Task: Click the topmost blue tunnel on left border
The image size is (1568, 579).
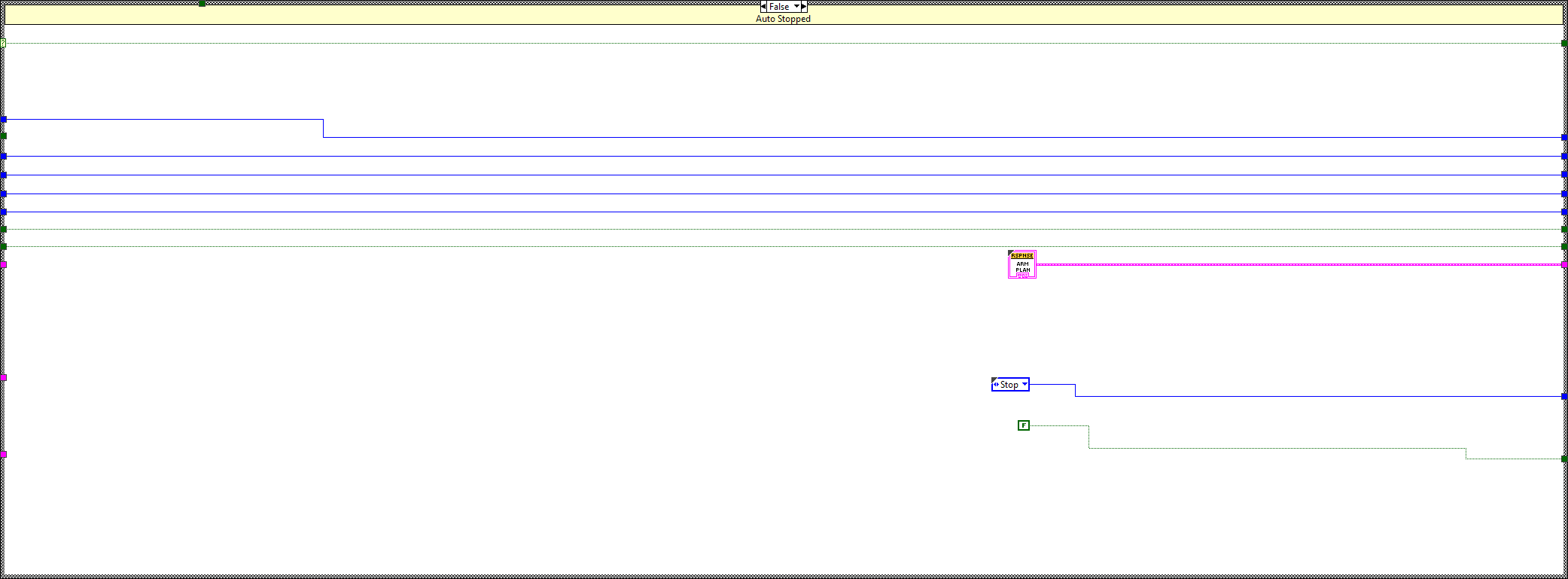Action: pyautogui.click(x=4, y=120)
